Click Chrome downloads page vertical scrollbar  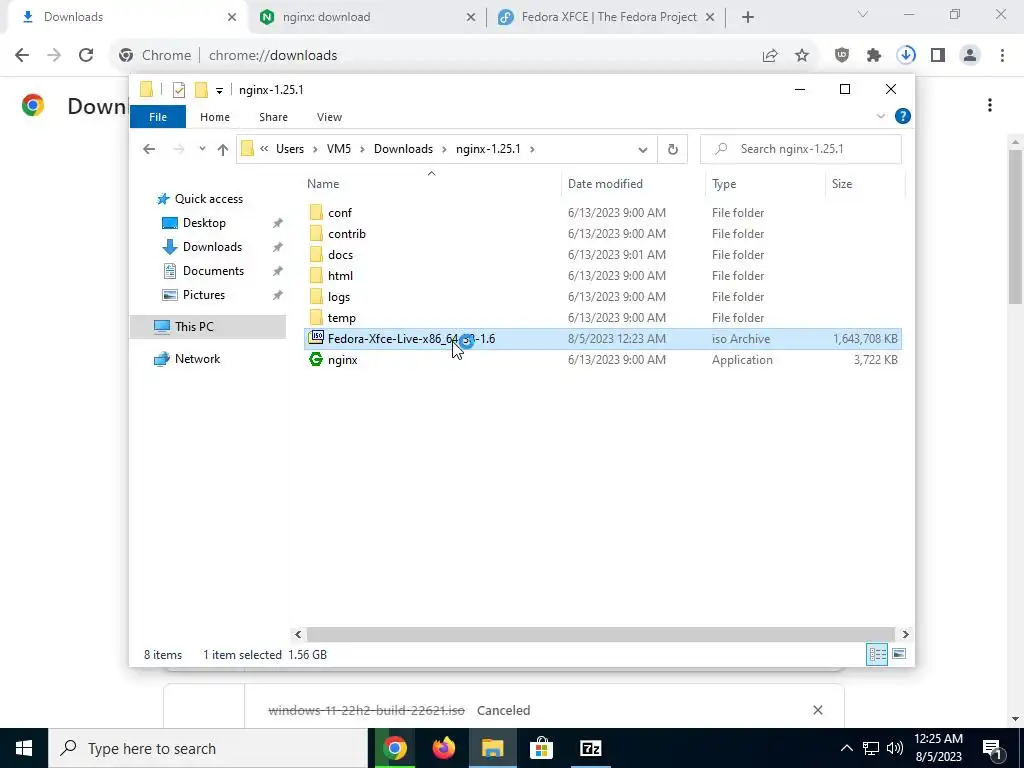click(1016, 227)
